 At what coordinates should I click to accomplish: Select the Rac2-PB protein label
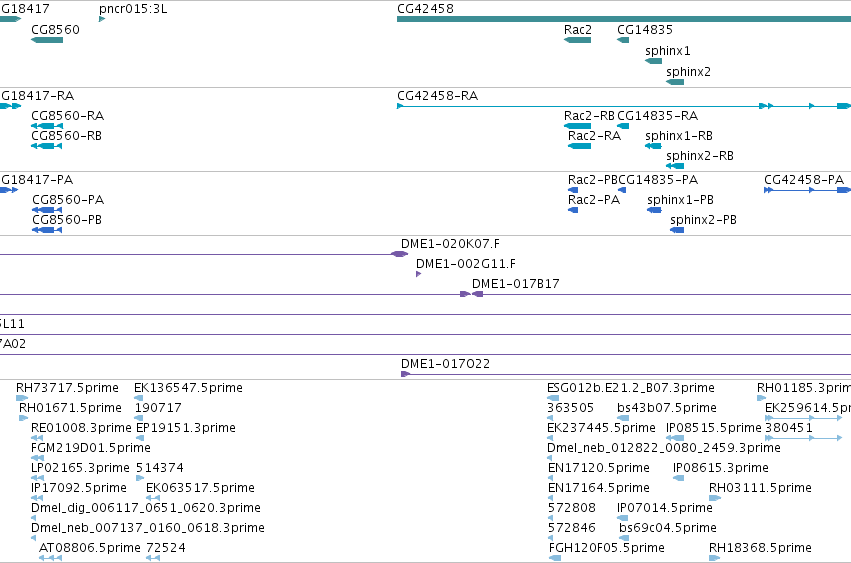pyautogui.click(x=593, y=180)
